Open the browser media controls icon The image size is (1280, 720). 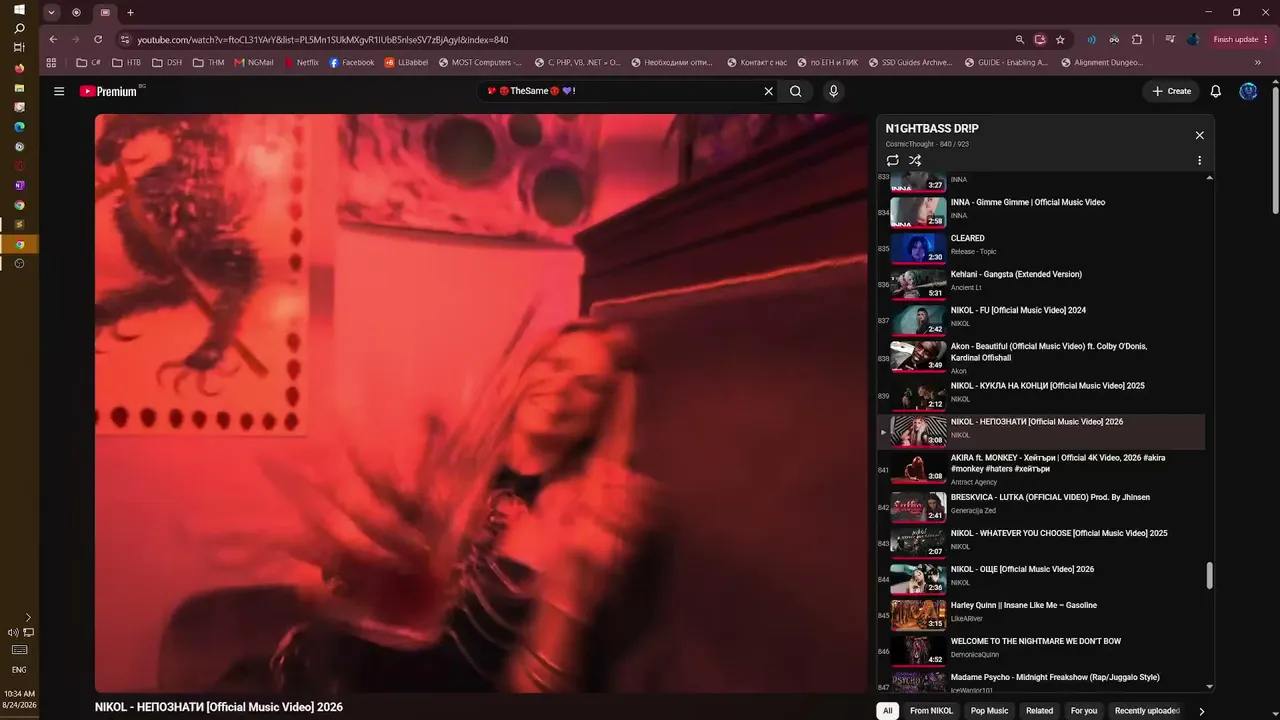(1170, 40)
